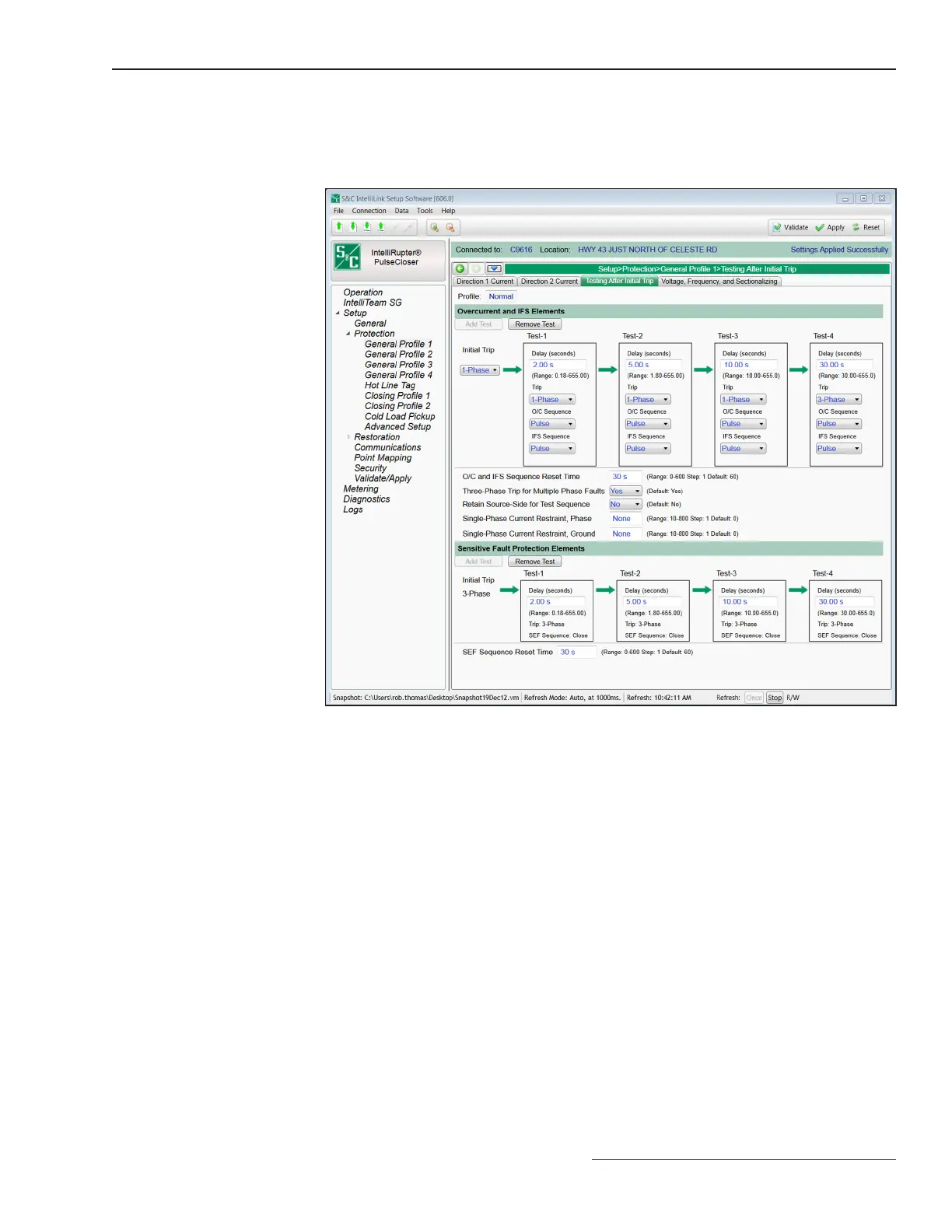Click the first green up-arrow toolbar icon
Screen dimensions: 952x1232
[339, 226]
